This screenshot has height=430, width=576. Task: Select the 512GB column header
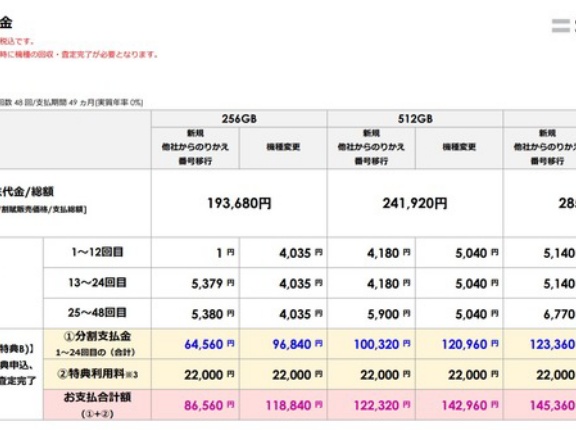point(415,119)
